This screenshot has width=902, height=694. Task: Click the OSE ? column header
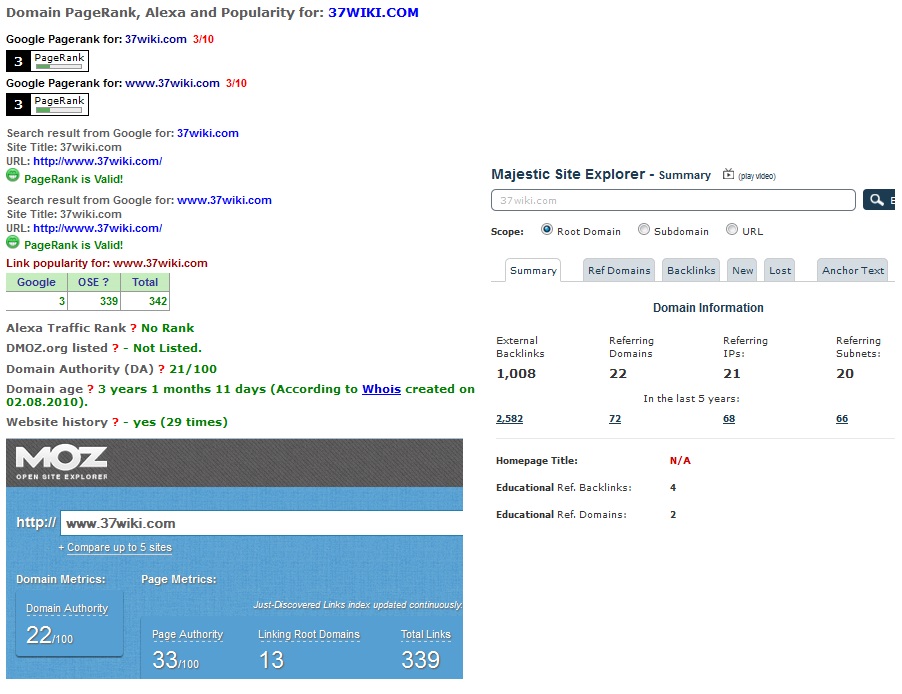[x=94, y=282]
